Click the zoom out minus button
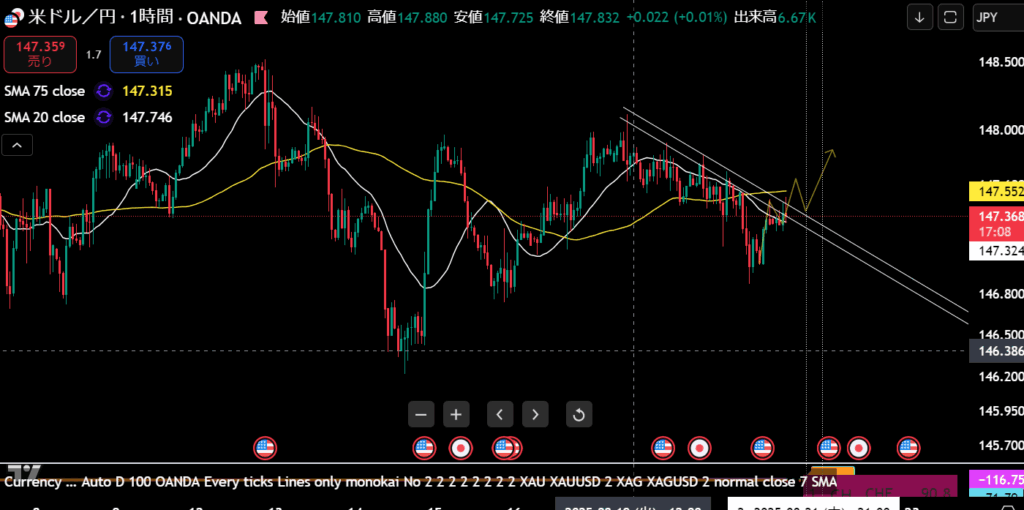This screenshot has height=510, width=1024. (421, 414)
